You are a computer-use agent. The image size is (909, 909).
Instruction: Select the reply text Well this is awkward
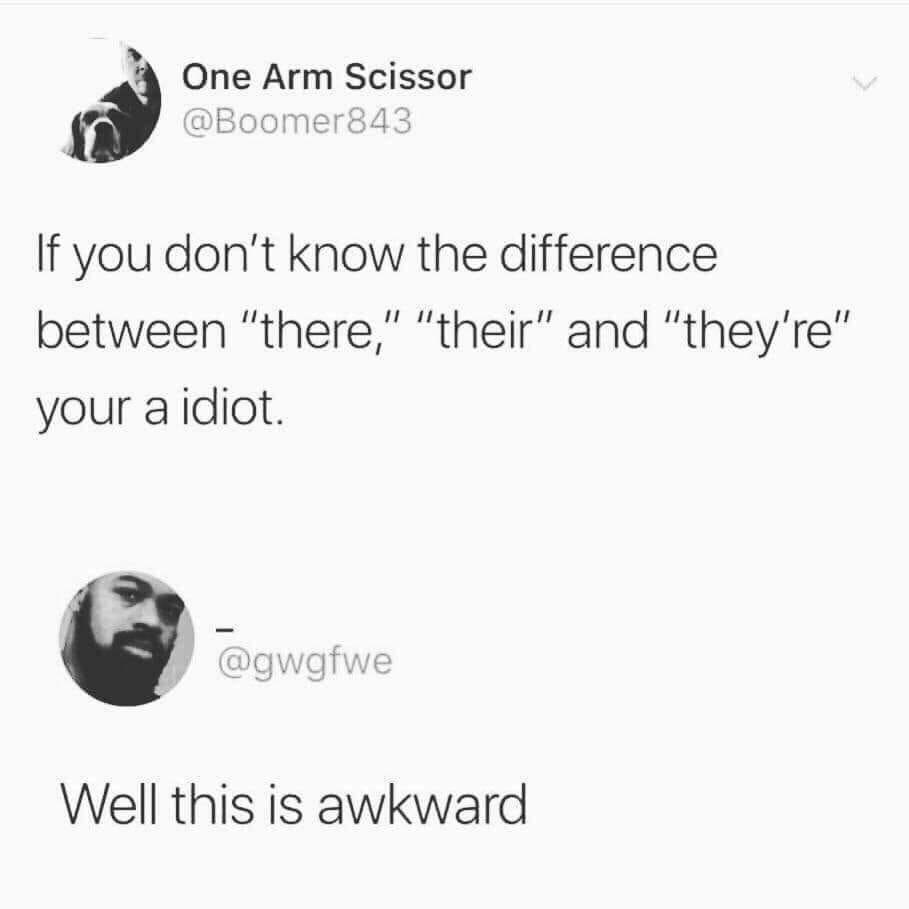[x=294, y=805]
